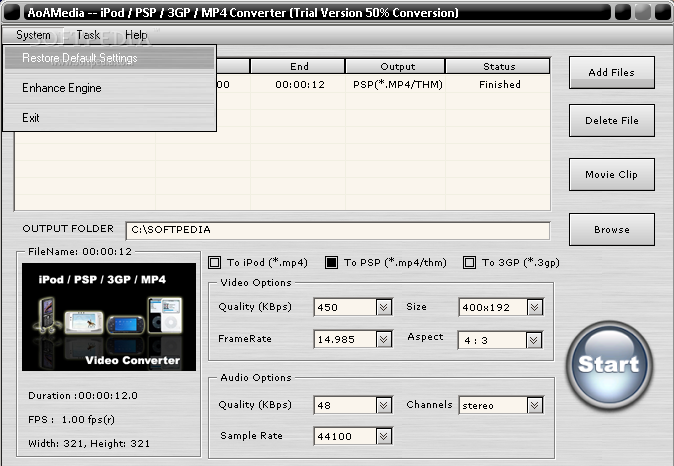
Task: Enable the To iPod (*.mp4) checkbox
Action: (214, 262)
